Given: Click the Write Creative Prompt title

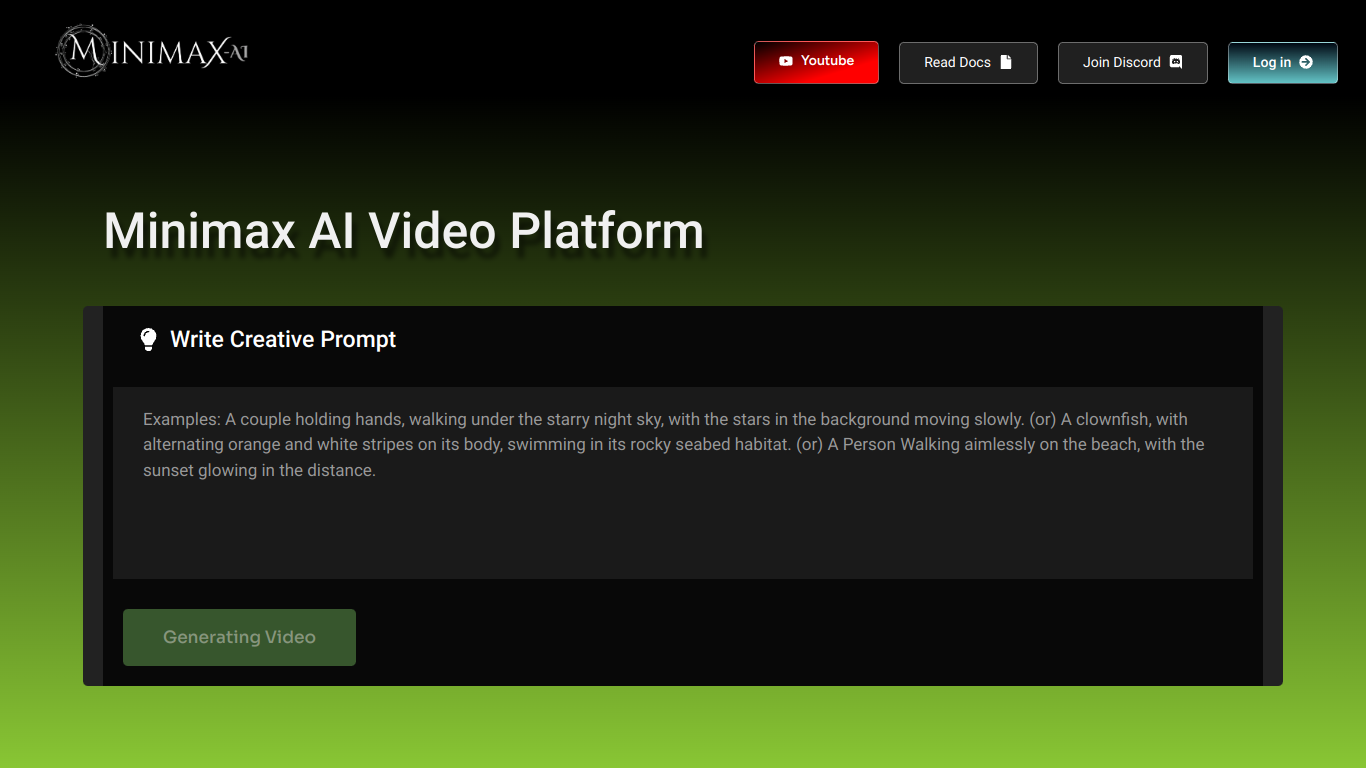Looking at the screenshot, I should 283,339.
